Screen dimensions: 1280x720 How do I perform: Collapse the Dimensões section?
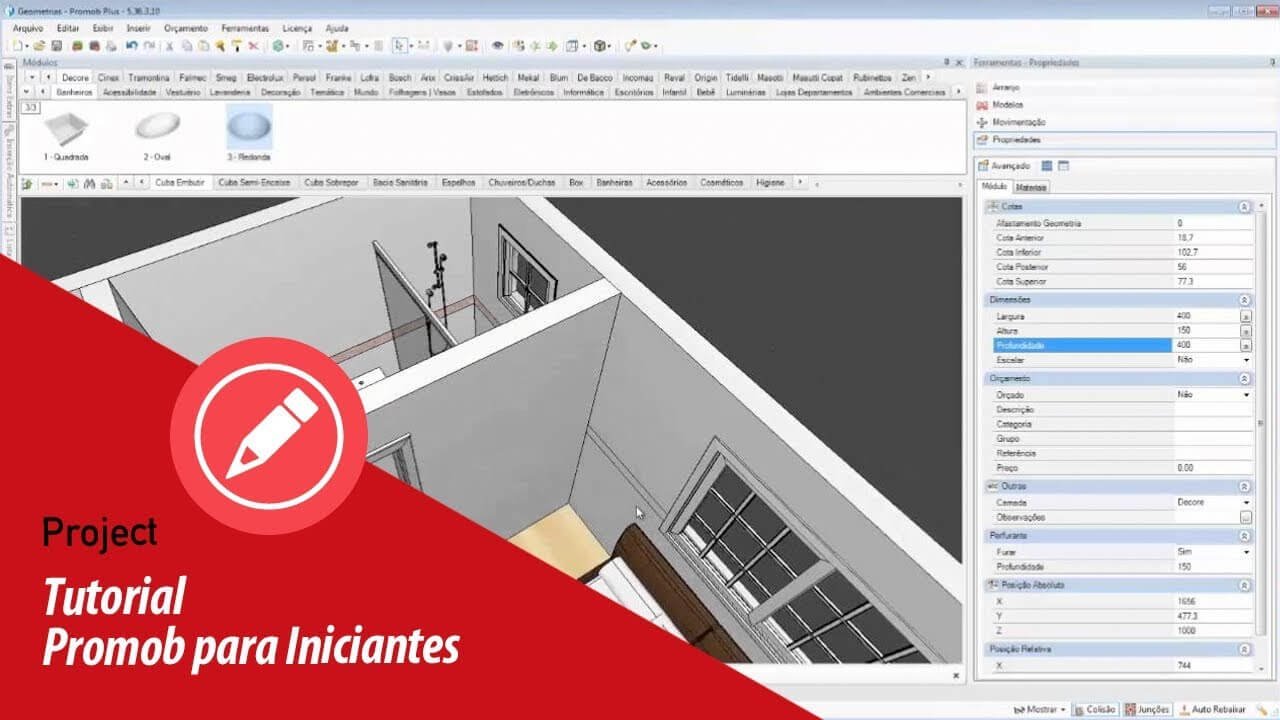click(1244, 300)
